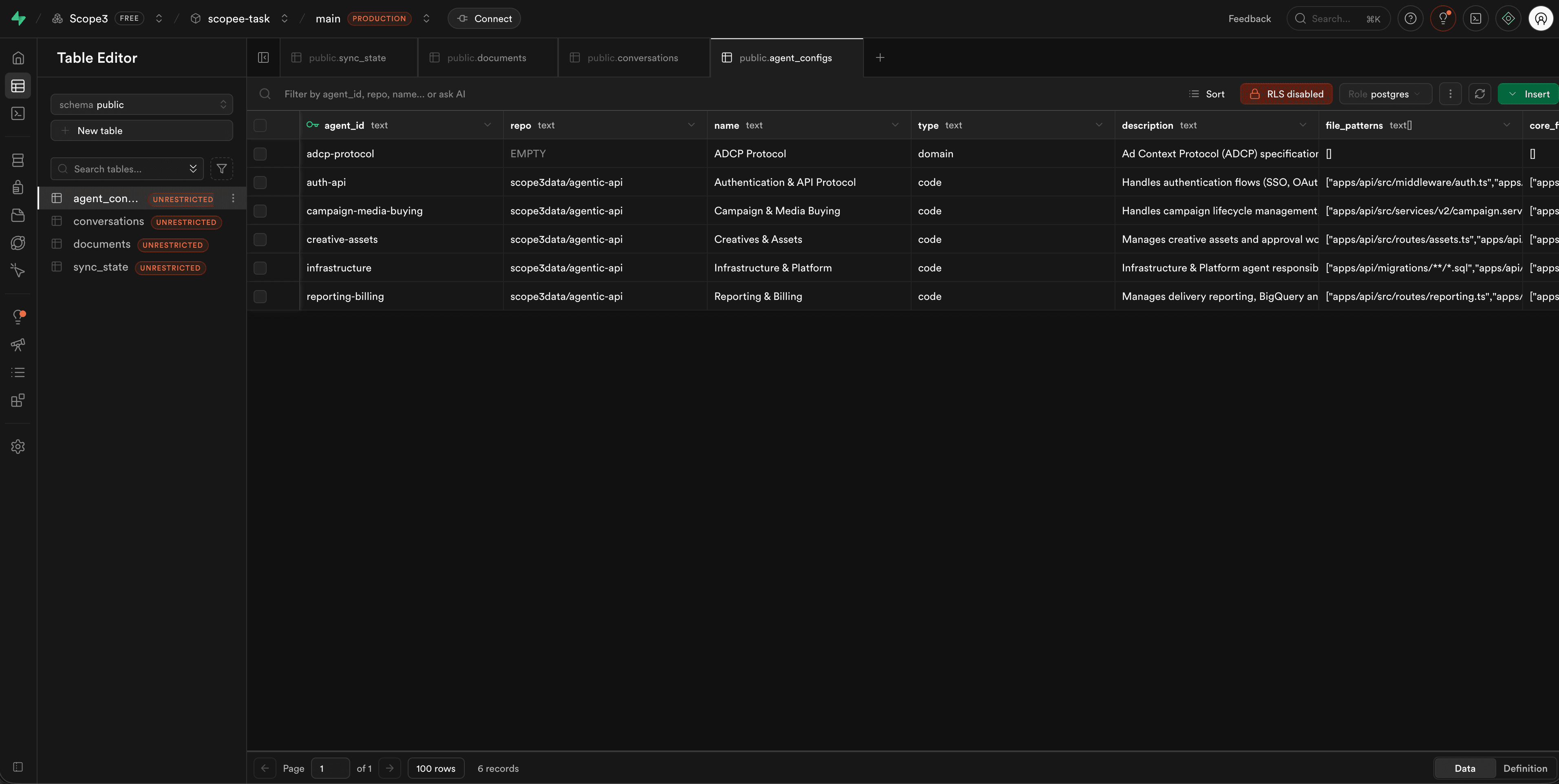The image size is (1559, 784).
Task: Open Storage sidebar icon
Action: coord(18,215)
